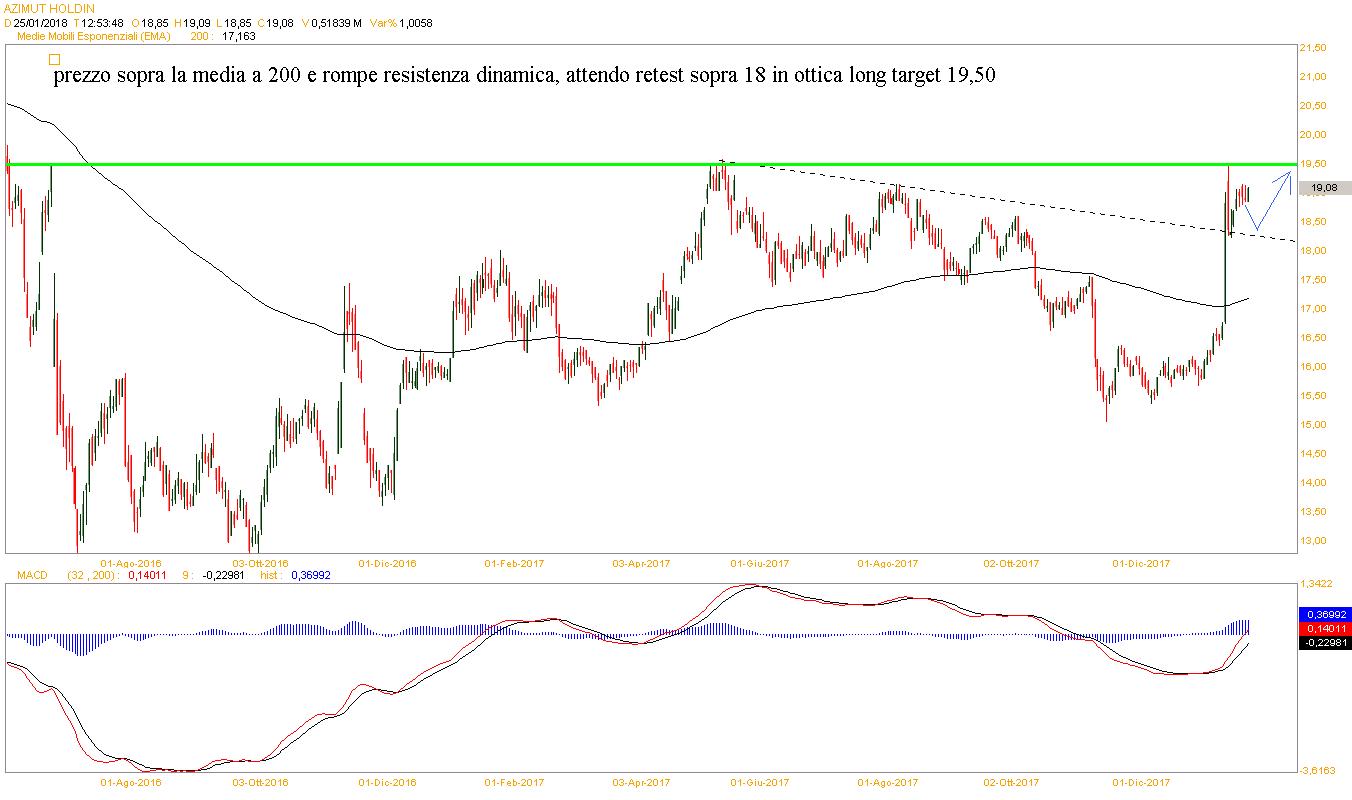The image size is (1352, 800).
Task: Click the EMA 200 value 17,163
Action: click(x=238, y=36)
